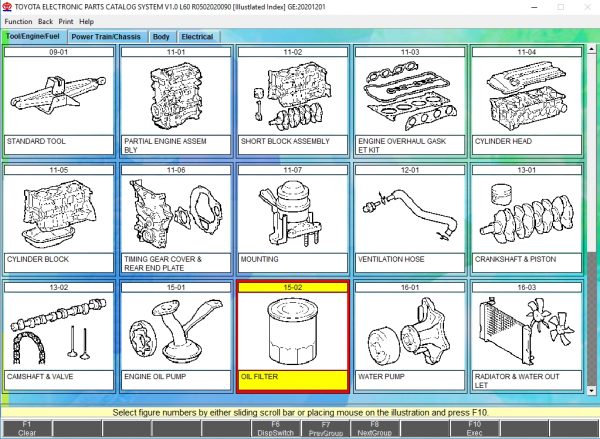The width and height of the screenshot is (600, 439).
Task: Open the Print menu
Action: click(x=66, y=22)
